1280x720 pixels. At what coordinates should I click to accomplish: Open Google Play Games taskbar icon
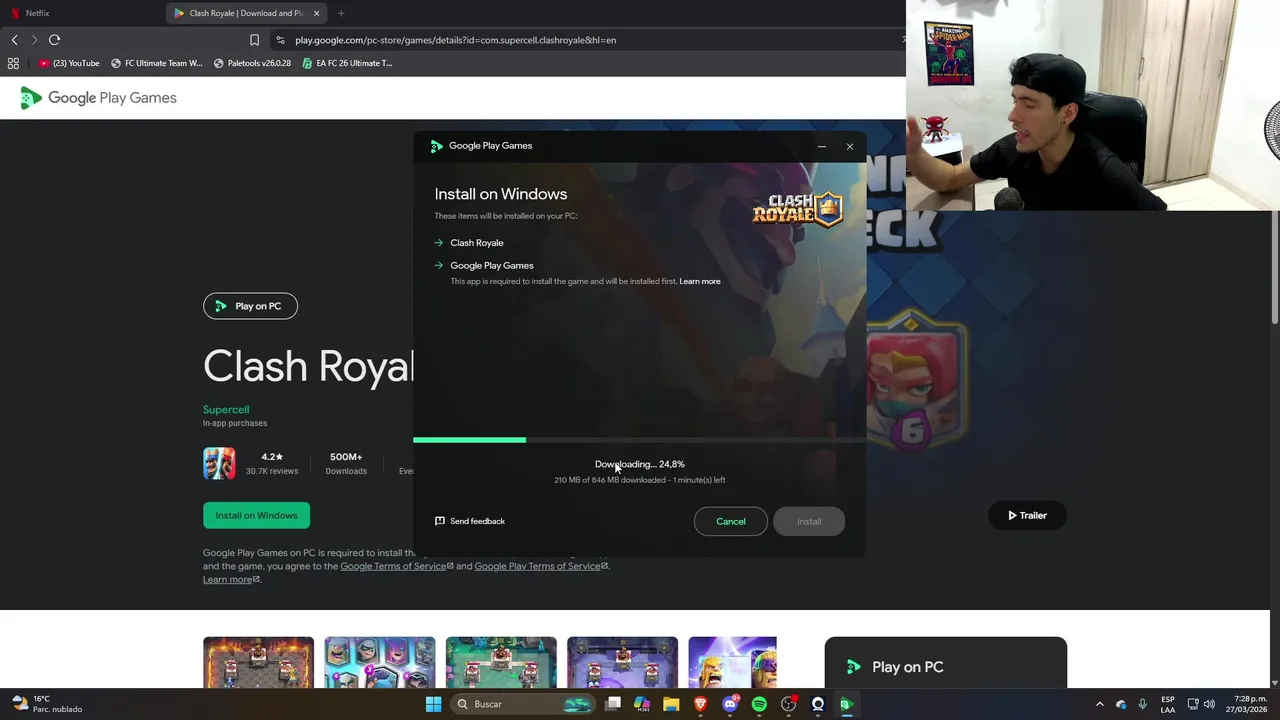(846, 704)
